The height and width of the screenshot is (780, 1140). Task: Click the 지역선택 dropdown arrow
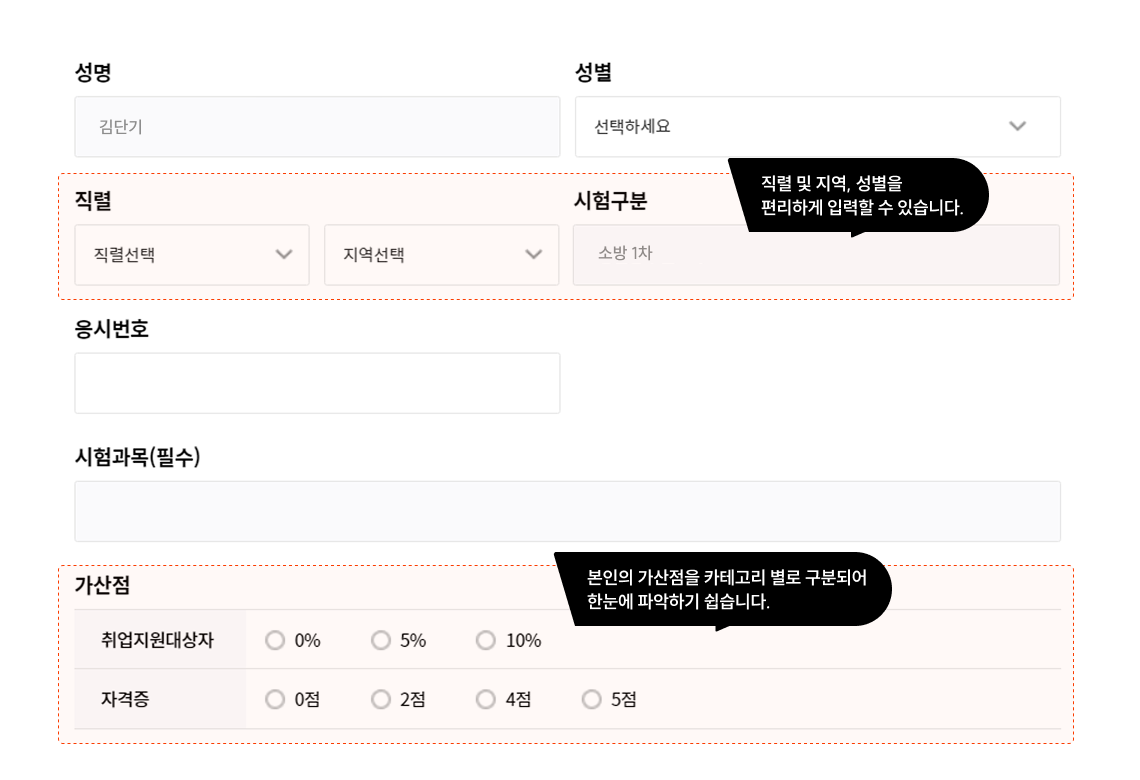[x=532, y=254]
